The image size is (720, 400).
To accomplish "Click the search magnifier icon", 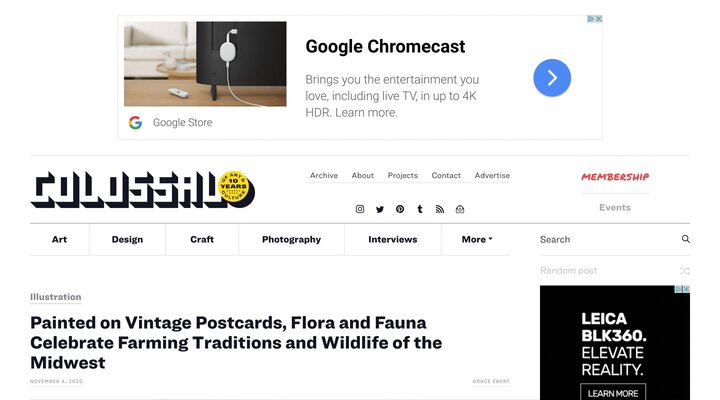I will coord(686,239).
